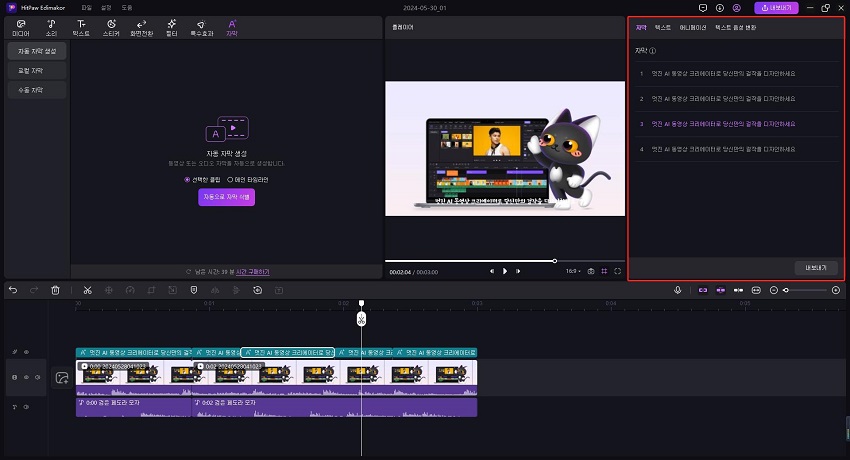Zoom in timeline with plus circle icon
Screen dimensions: 850x460
[836, 290]
